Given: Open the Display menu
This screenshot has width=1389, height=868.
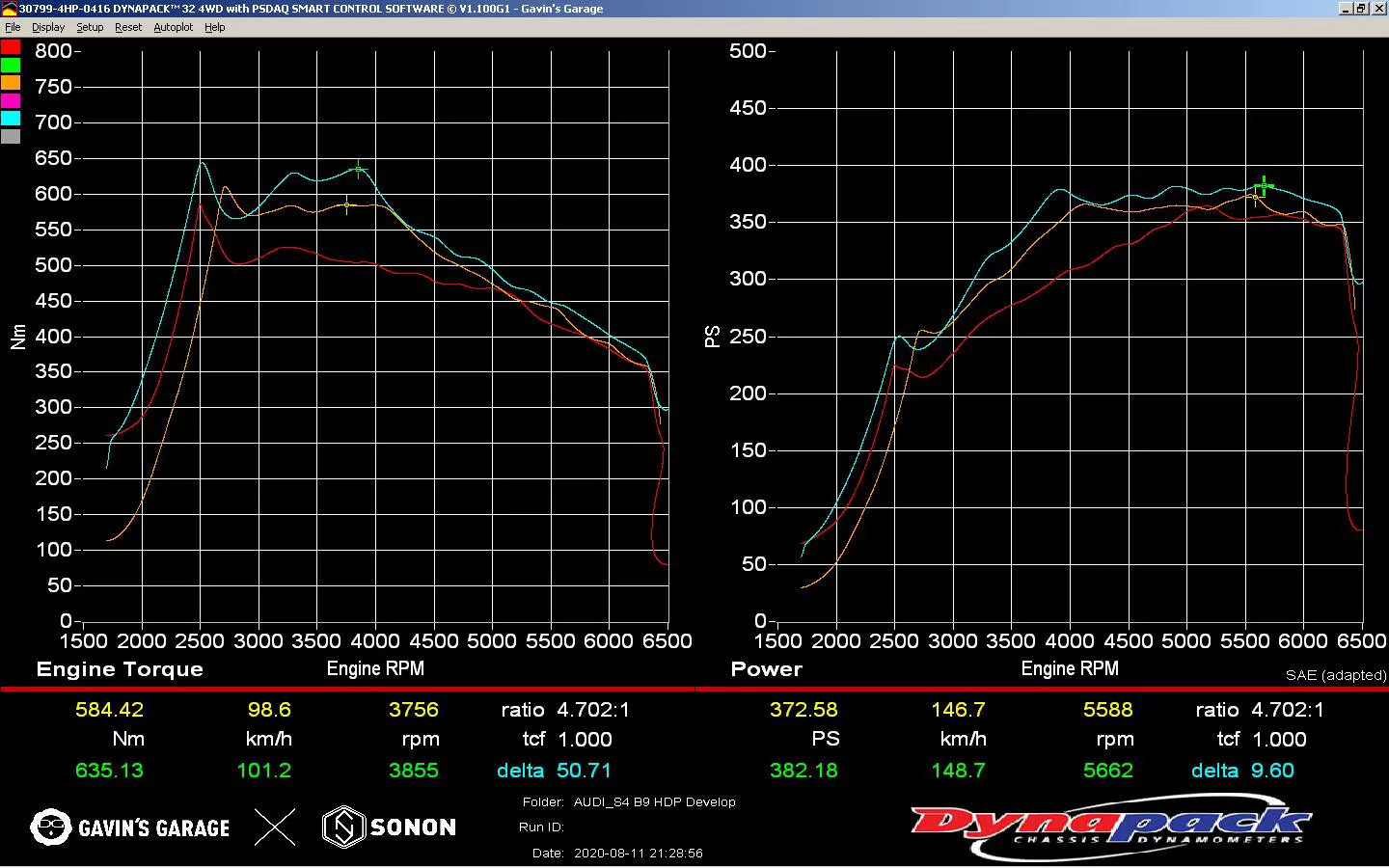Looking at the screenshot, I should click(48, 27).
